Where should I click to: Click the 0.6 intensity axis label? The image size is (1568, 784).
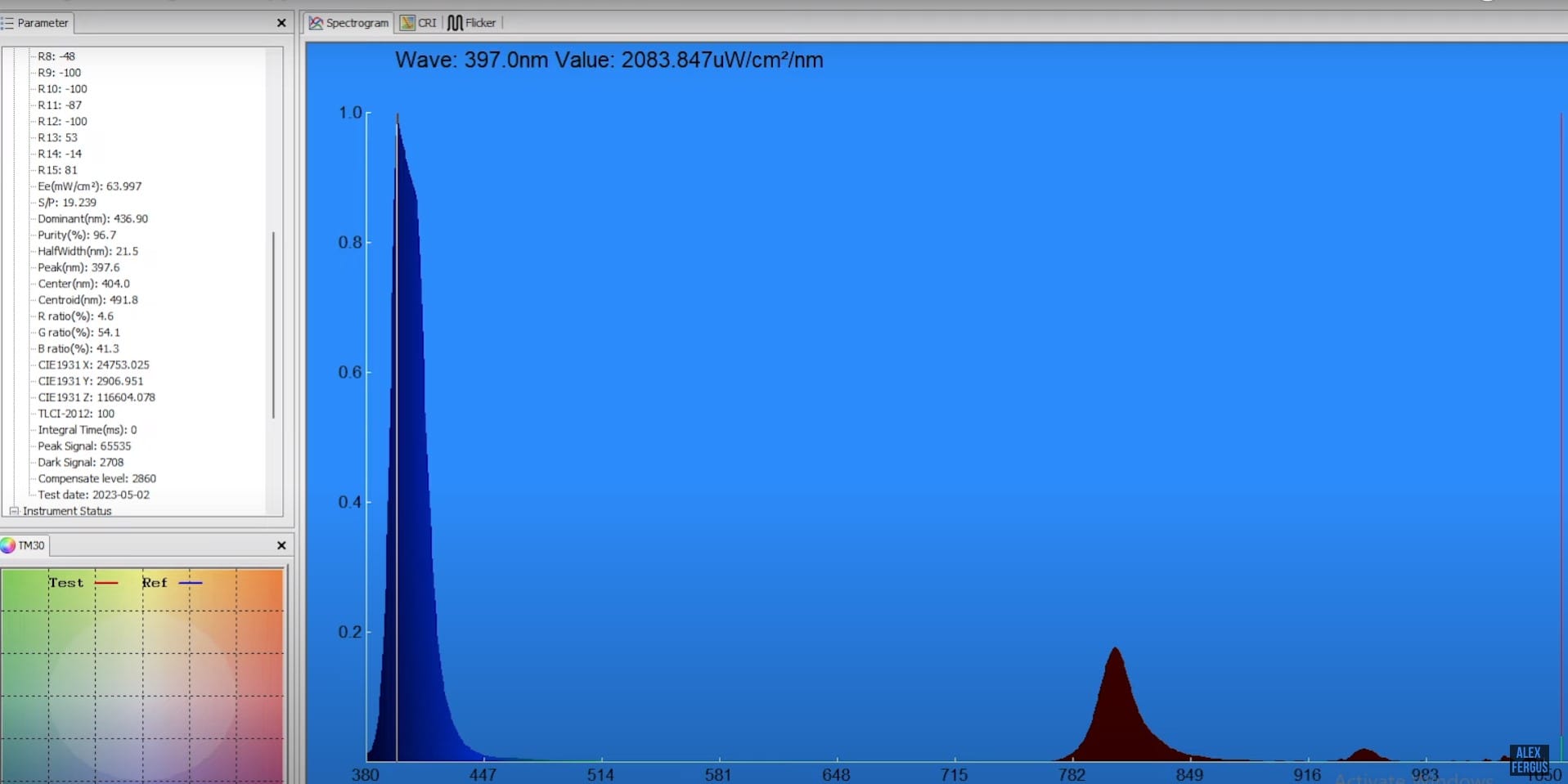tap(350, 372)
